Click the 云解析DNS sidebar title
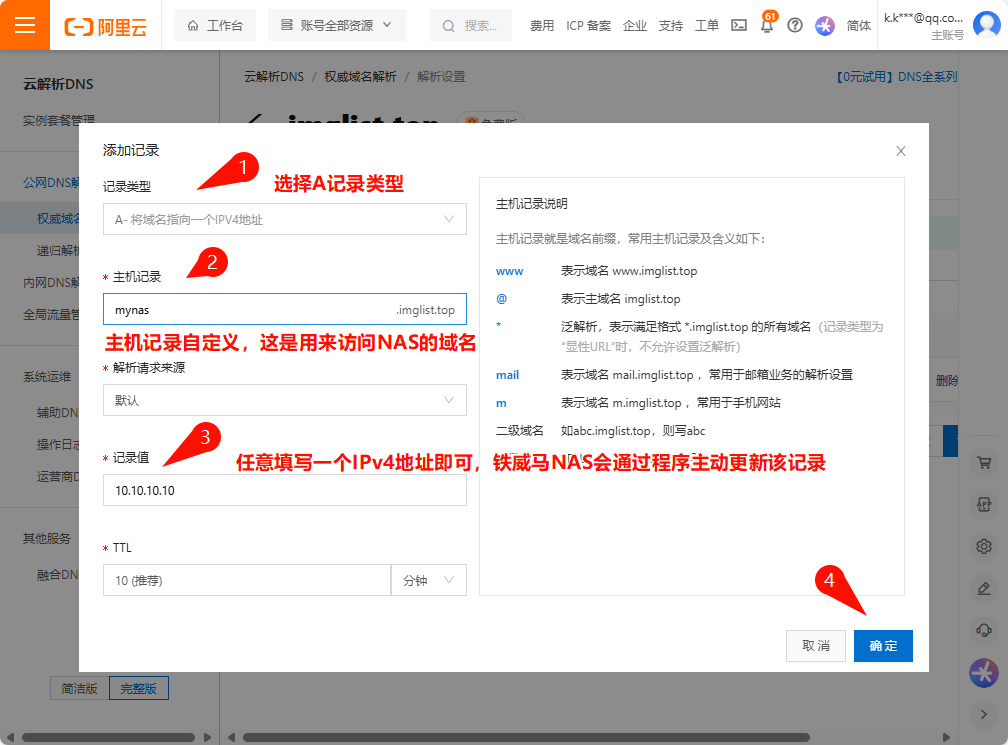Screen dimensions: 1008x745 58,84
